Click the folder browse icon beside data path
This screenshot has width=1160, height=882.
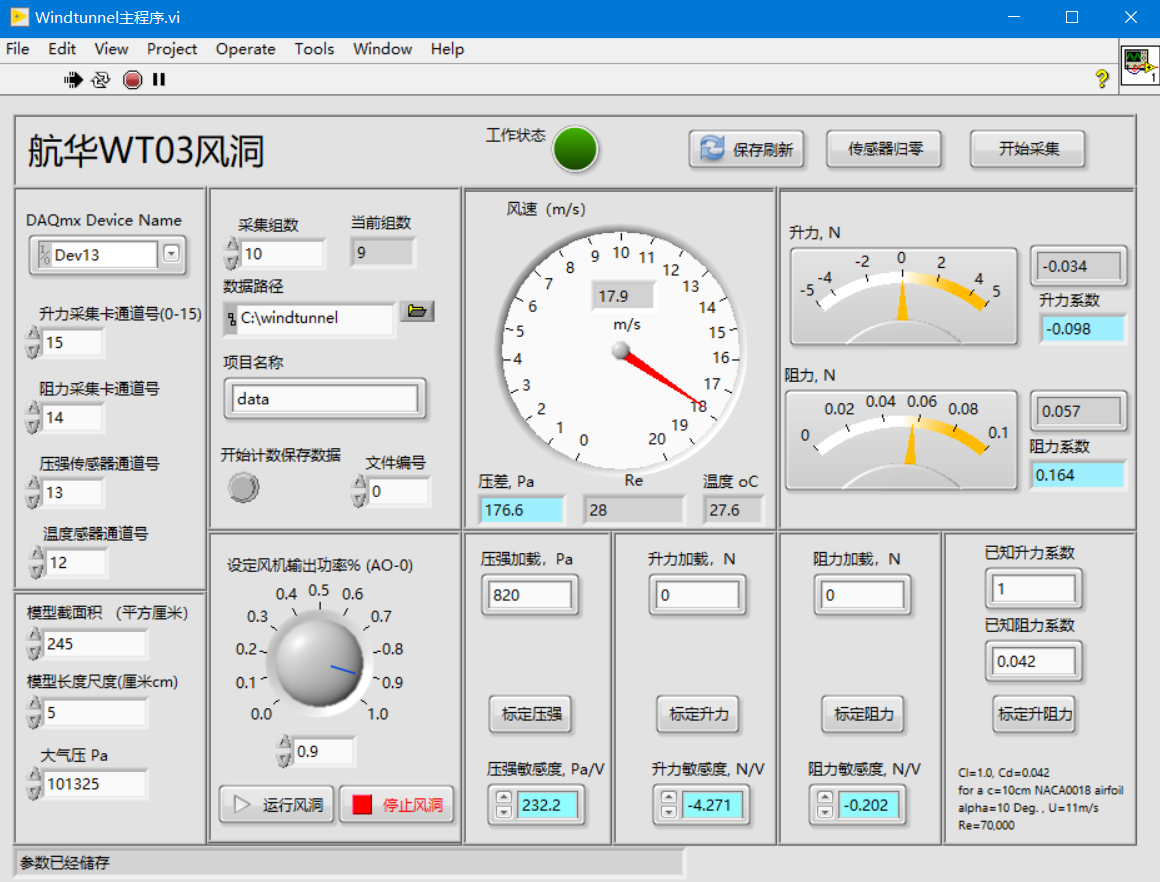417,312
